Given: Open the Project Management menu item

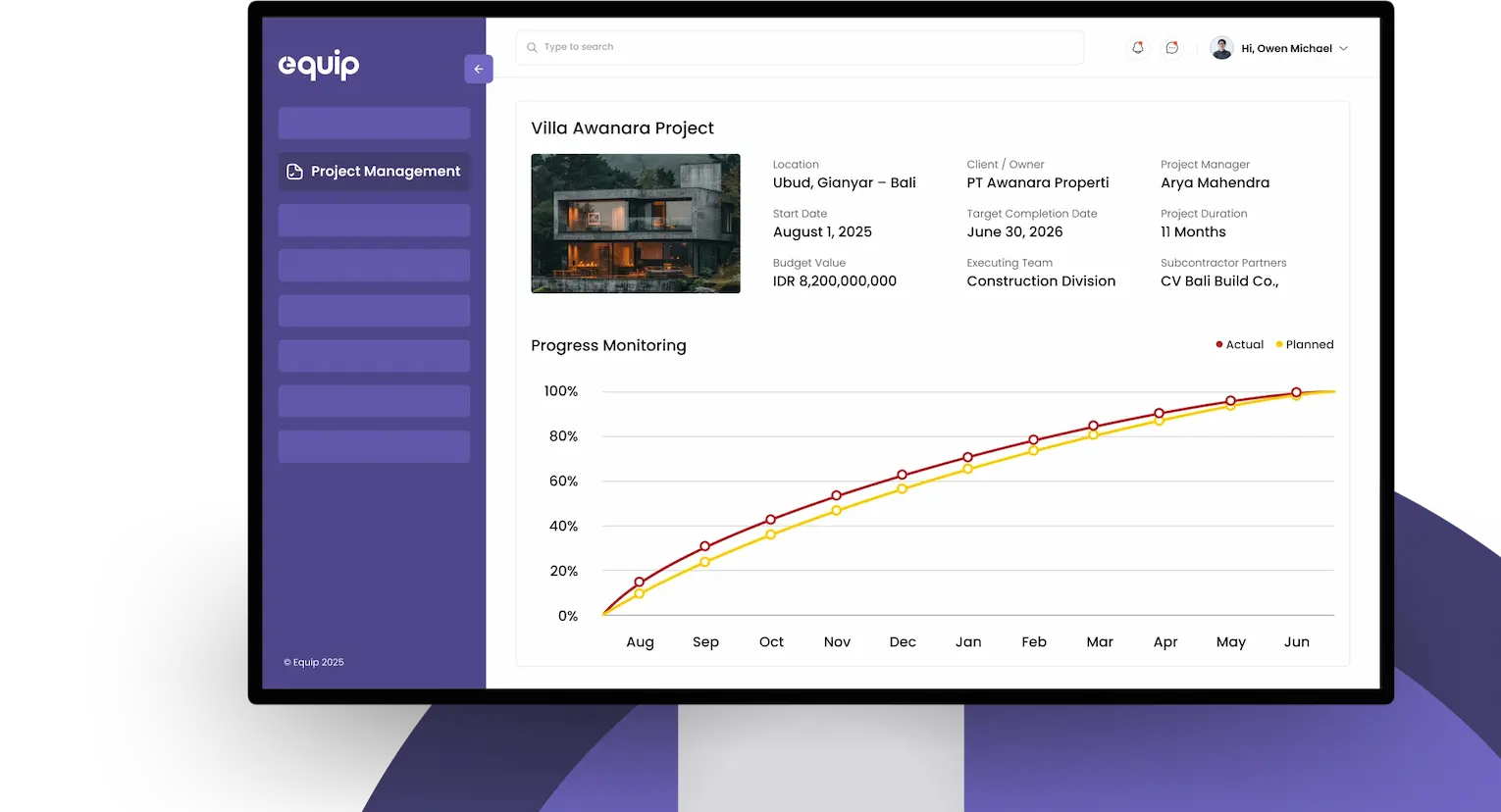Looking at the screenshot, I should point(374,171).
